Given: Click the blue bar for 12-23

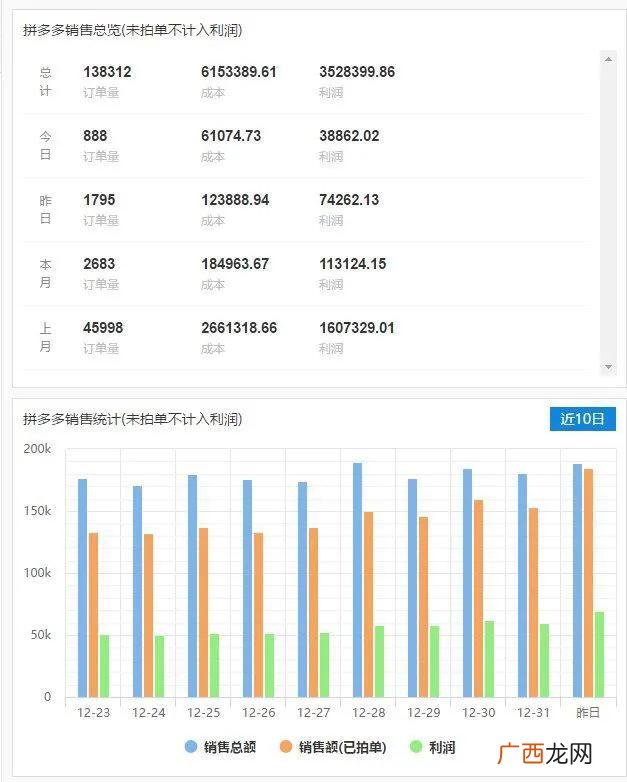Looking at the screenshot, I should (82, 588).
